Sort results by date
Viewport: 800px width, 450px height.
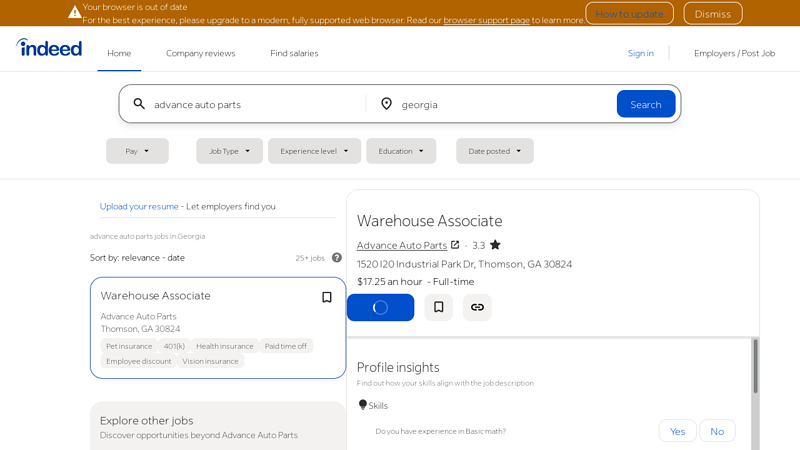click(x=176, y=258)
